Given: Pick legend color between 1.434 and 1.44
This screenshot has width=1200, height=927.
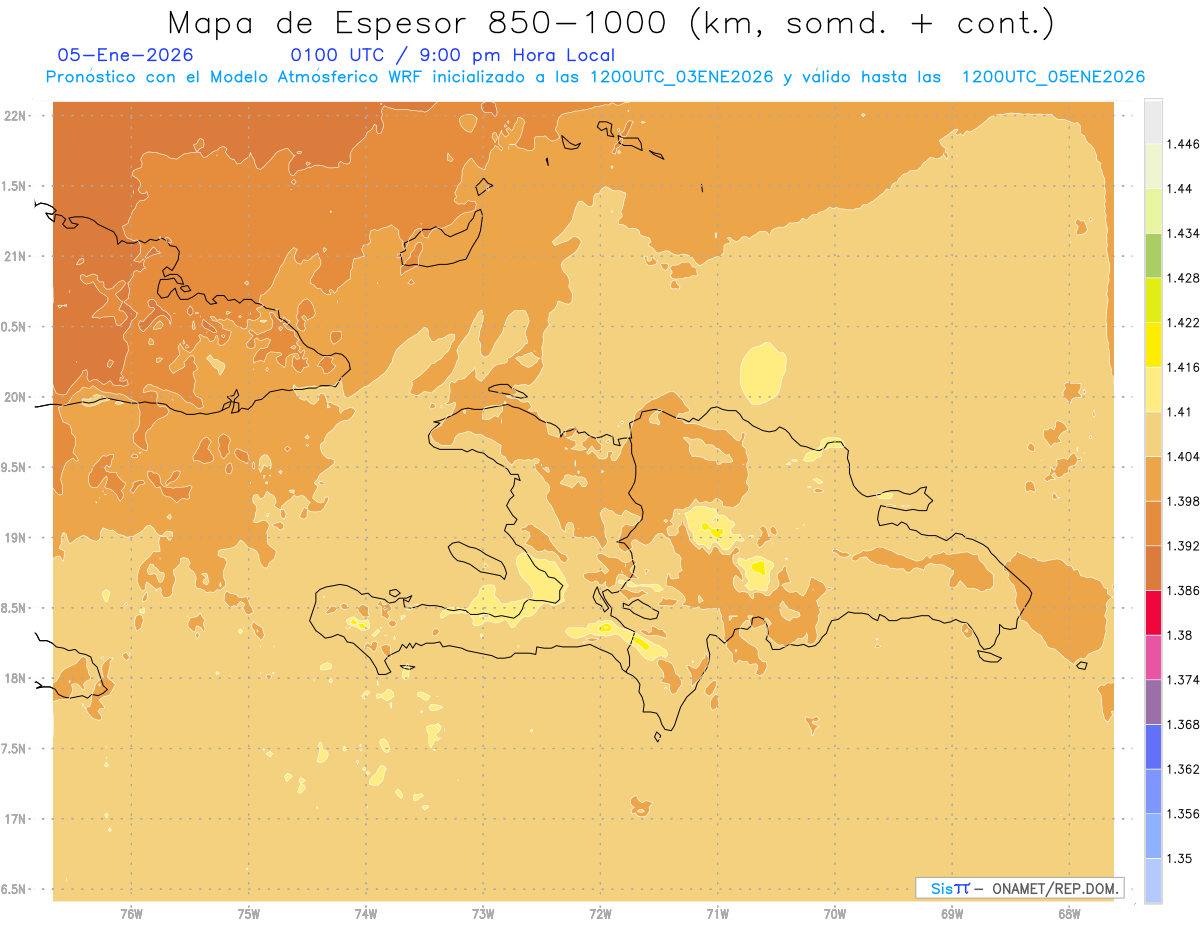Looking at the screenshot, I should click(1153, 210).
